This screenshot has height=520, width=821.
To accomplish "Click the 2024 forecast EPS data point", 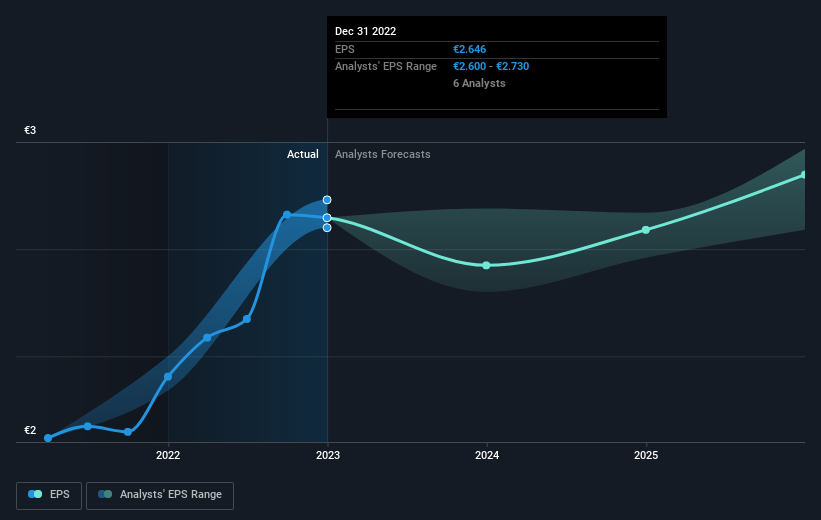I will pyautogui.click(x=486, y=265).
